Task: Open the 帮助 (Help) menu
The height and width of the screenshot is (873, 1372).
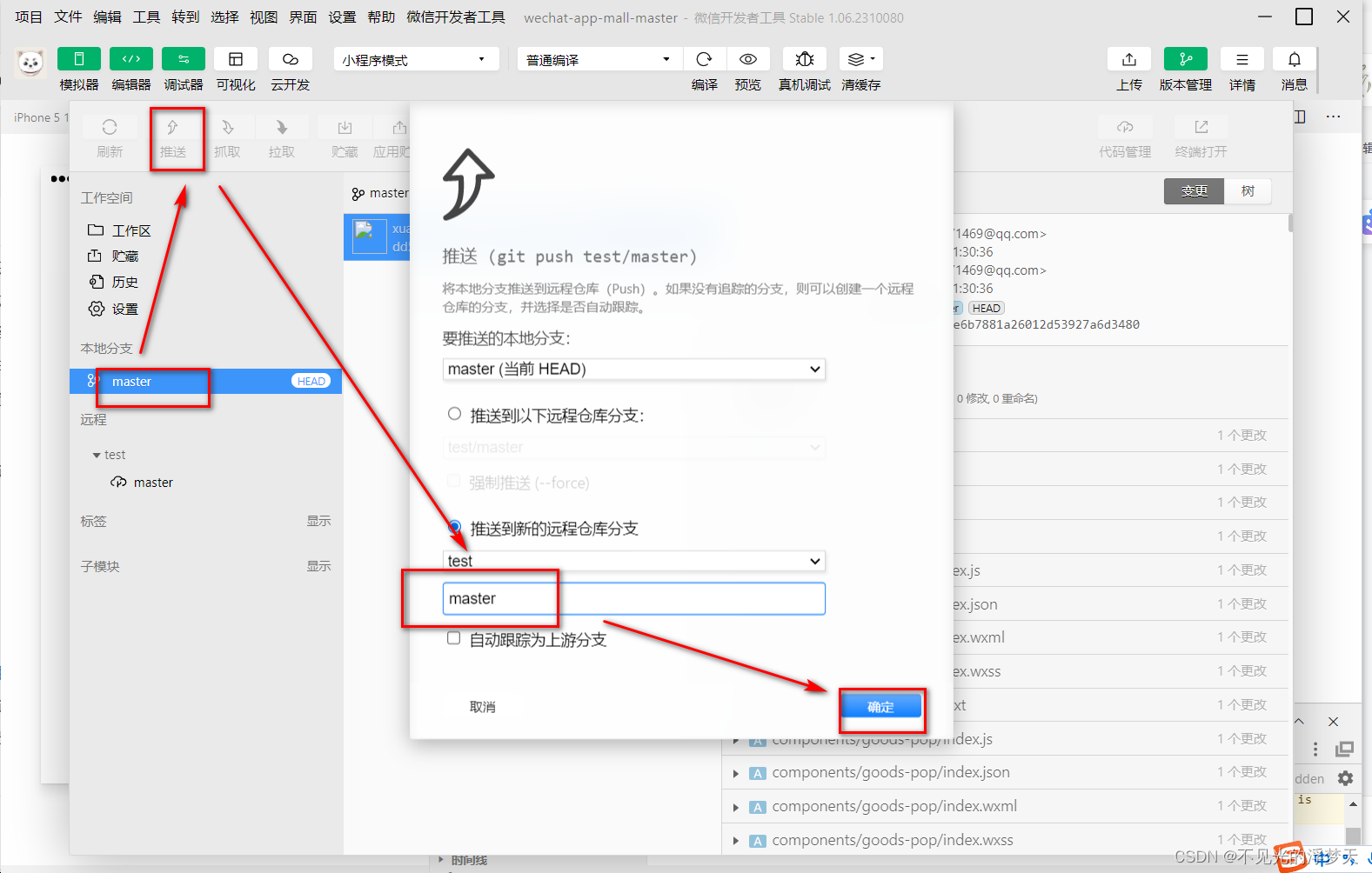Action: click(x=381, y=17)
